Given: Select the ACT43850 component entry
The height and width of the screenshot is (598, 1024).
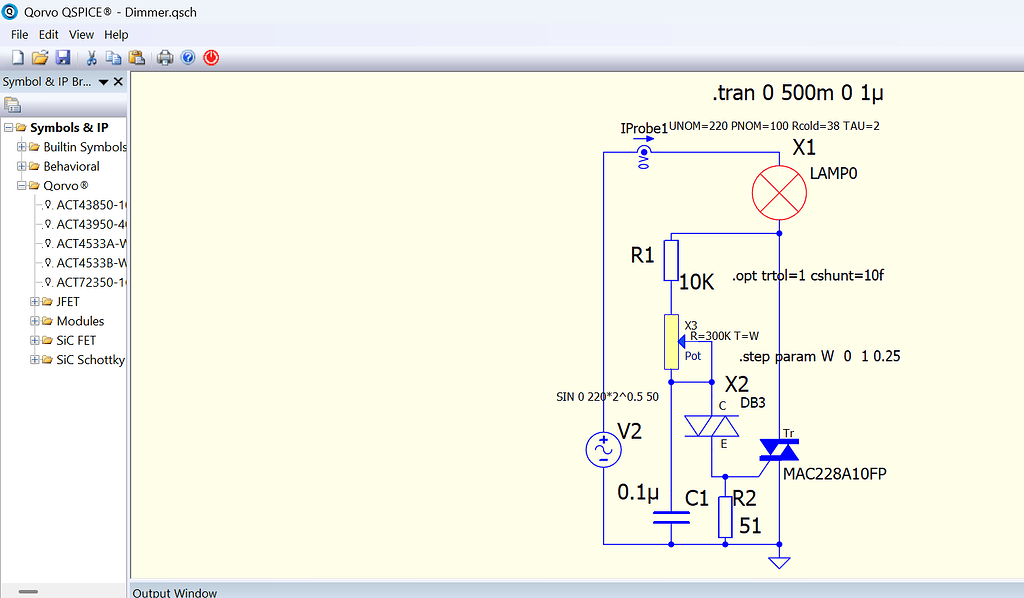Looking at the screenshot, I should 87,204.
